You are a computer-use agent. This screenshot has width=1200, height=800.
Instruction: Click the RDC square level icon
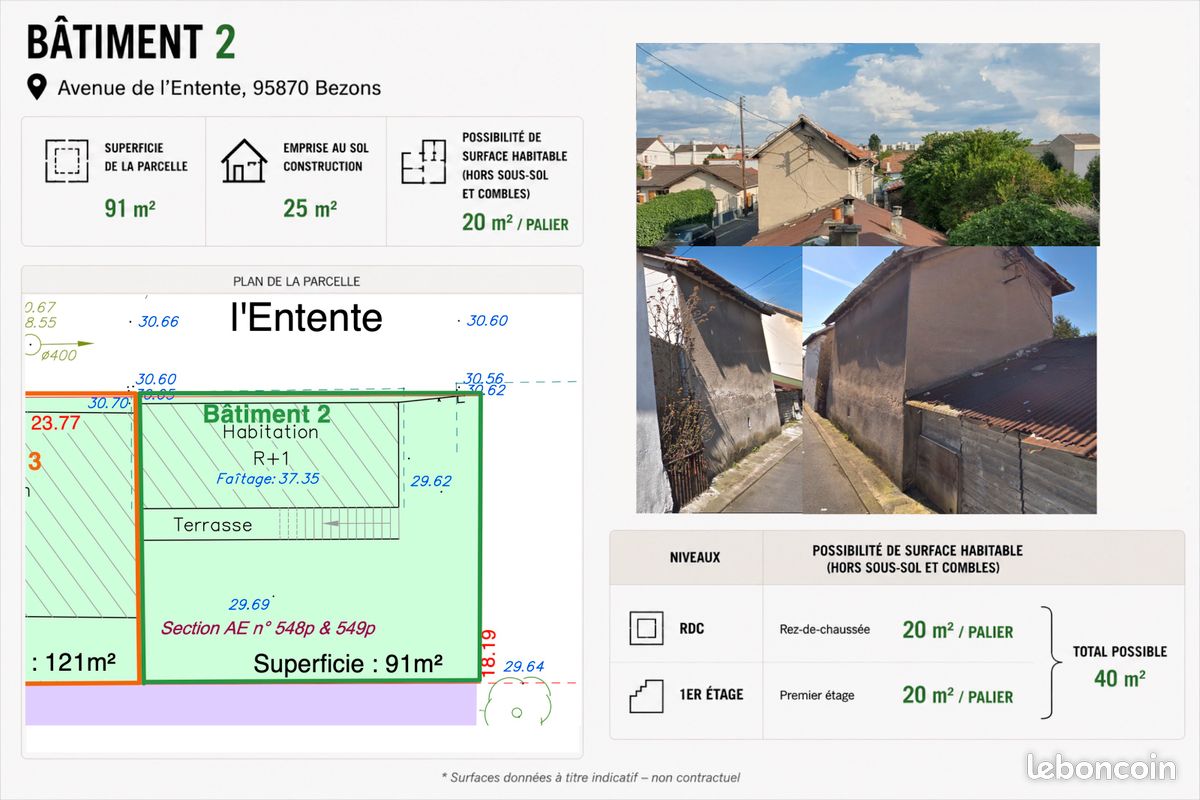(x=646, y=628)
